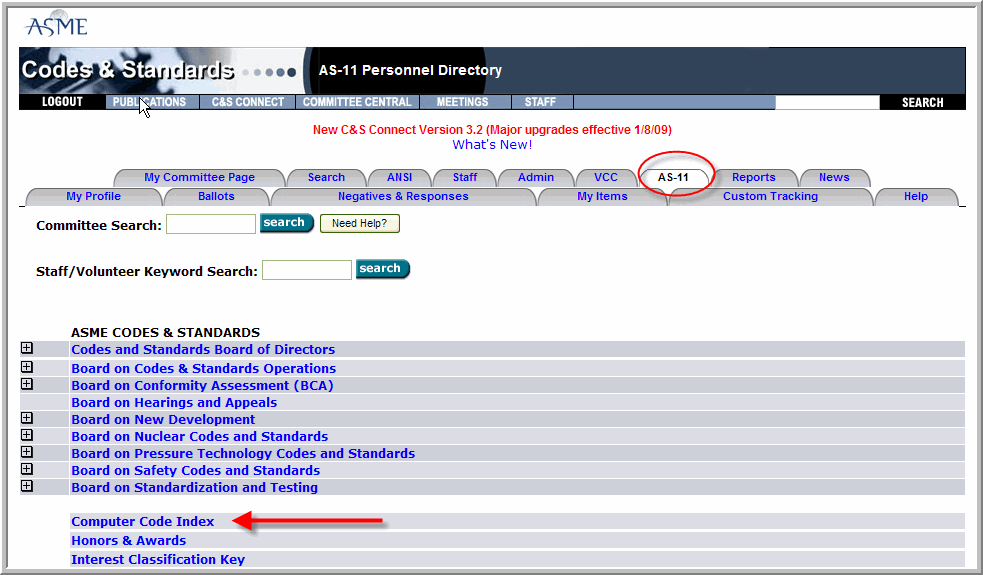
Task: Switch to the My Committee Page tab
Action: tap(199, 177)
